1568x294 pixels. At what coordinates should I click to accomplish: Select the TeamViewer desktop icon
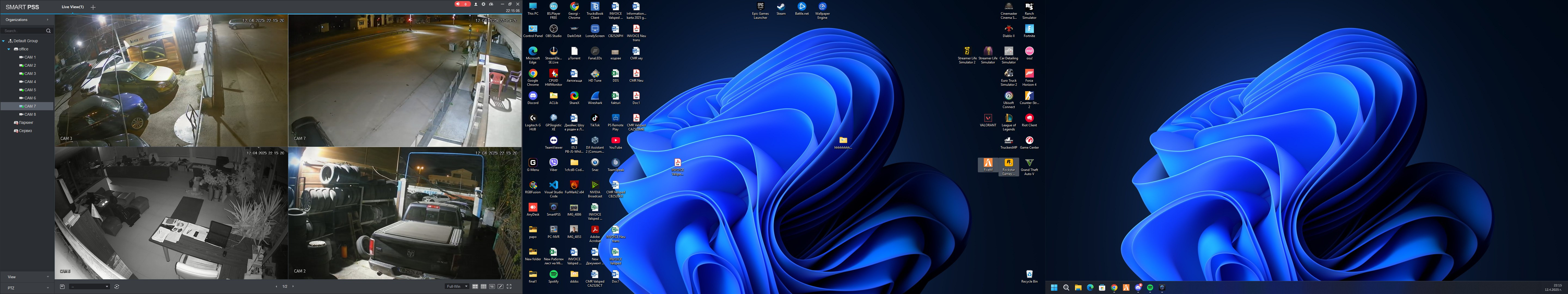553,142
